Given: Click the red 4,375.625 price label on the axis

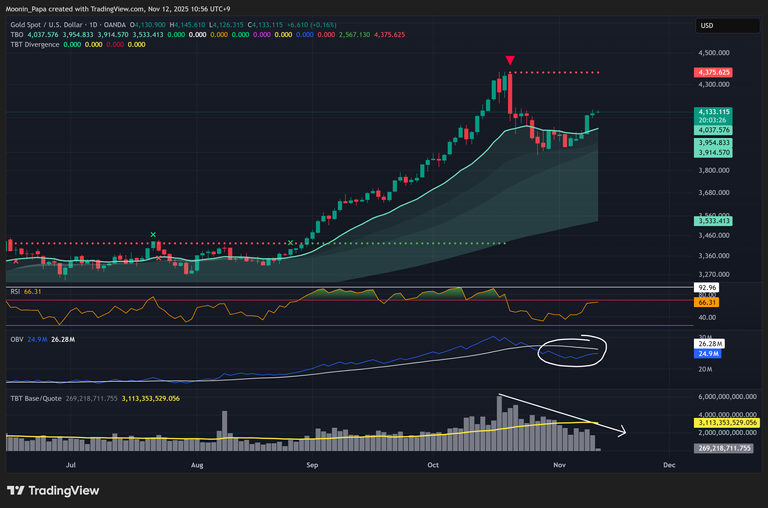Looking at the screenshot, I should click(718, 72).
